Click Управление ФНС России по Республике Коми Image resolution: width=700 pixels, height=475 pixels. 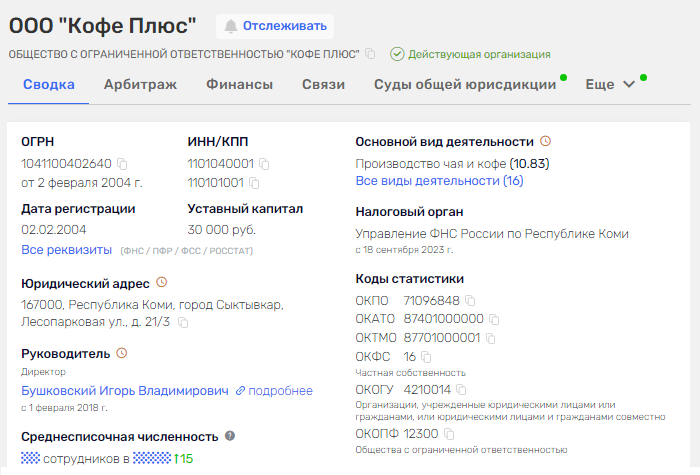492,233
